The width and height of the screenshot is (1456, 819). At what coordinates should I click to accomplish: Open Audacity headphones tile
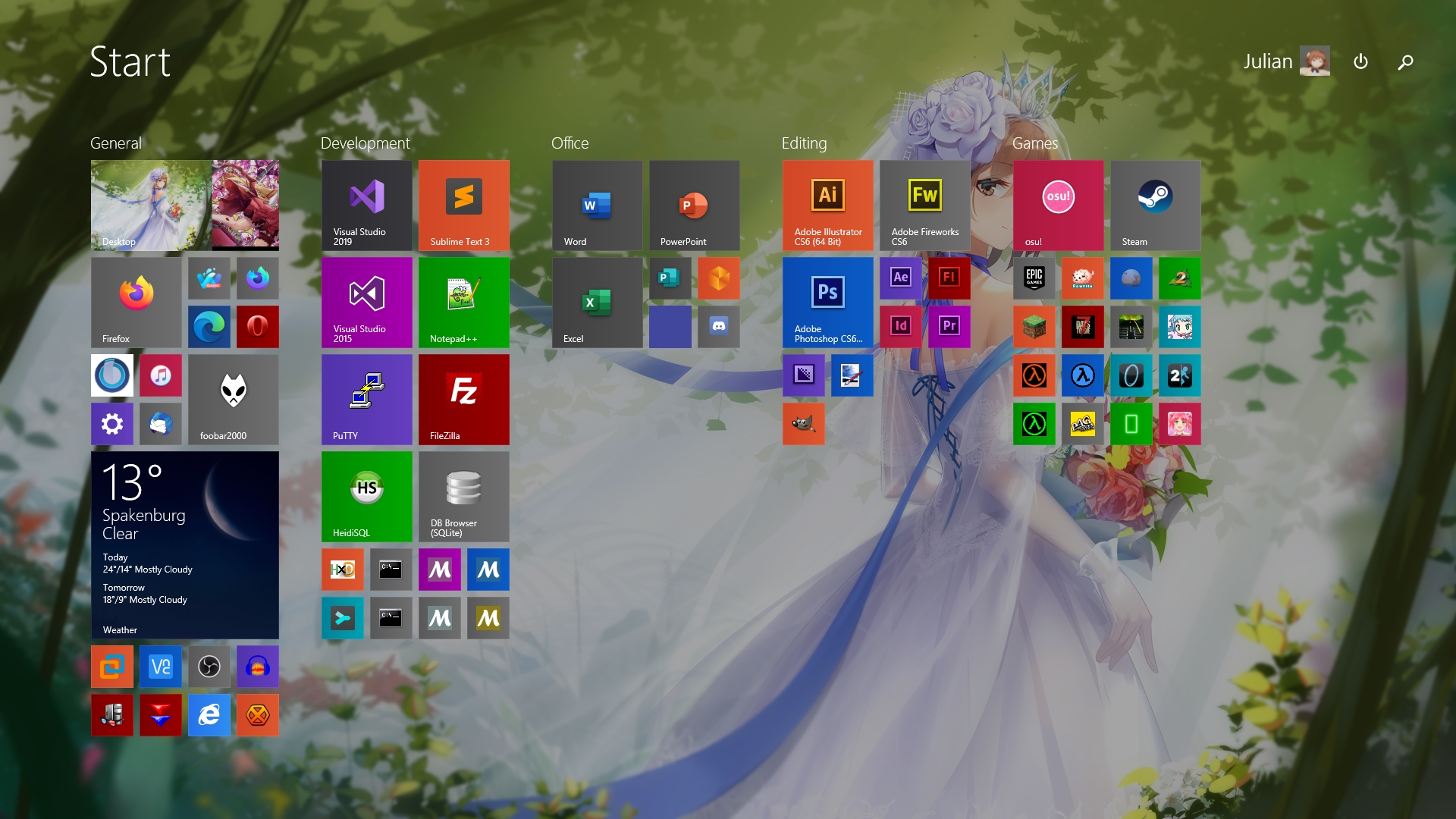[258, 667]
